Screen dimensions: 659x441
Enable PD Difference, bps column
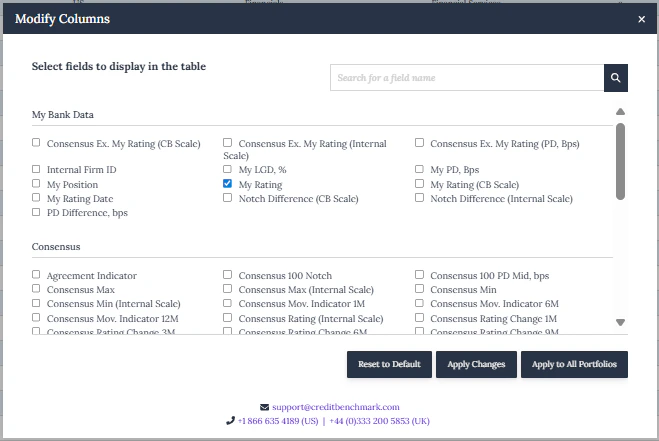(x=36, y=212)
